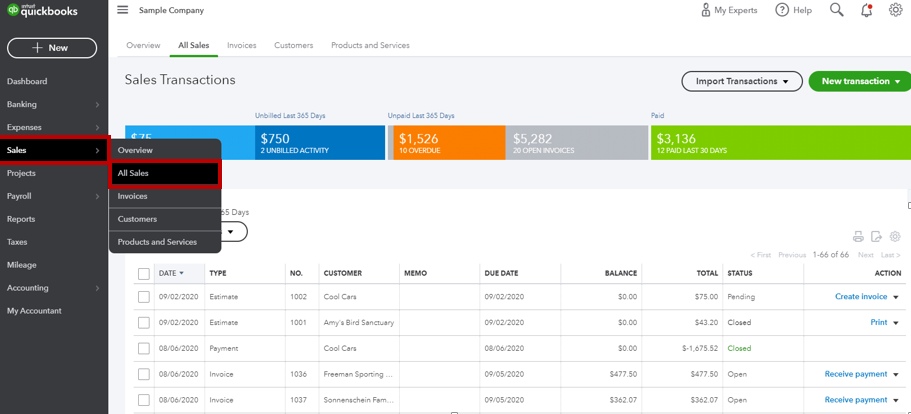Switch to the Products and Services tab
This screenshot has height=414, width=911.
[370, 45]
